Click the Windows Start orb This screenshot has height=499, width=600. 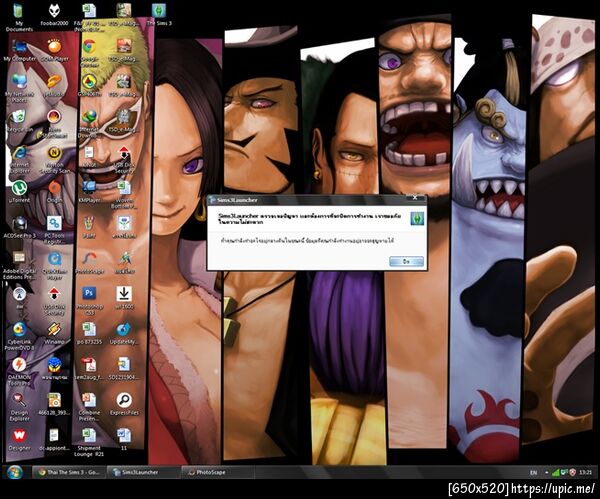point(15,472)
